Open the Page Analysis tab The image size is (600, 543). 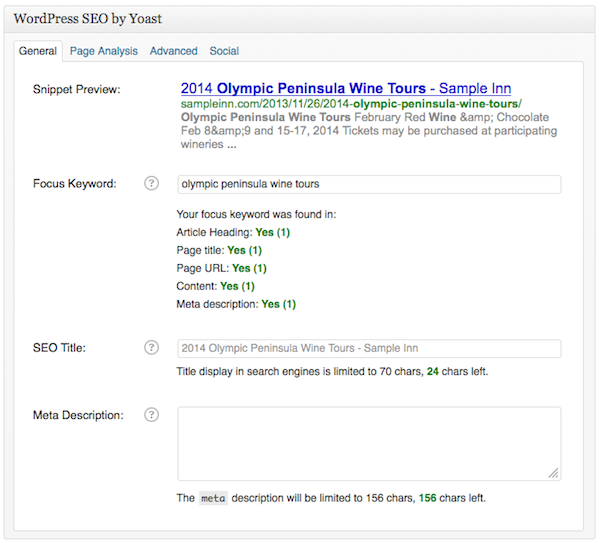pos(105,51)
